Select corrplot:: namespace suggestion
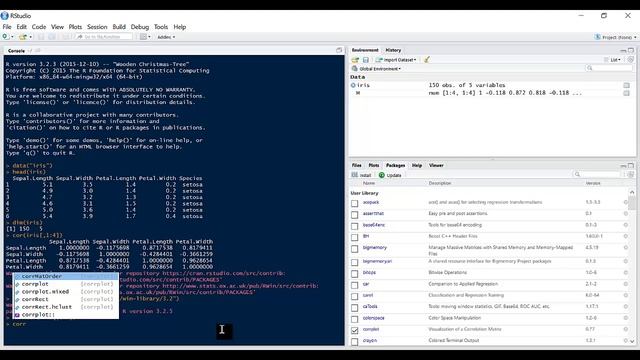 (66, 315)
